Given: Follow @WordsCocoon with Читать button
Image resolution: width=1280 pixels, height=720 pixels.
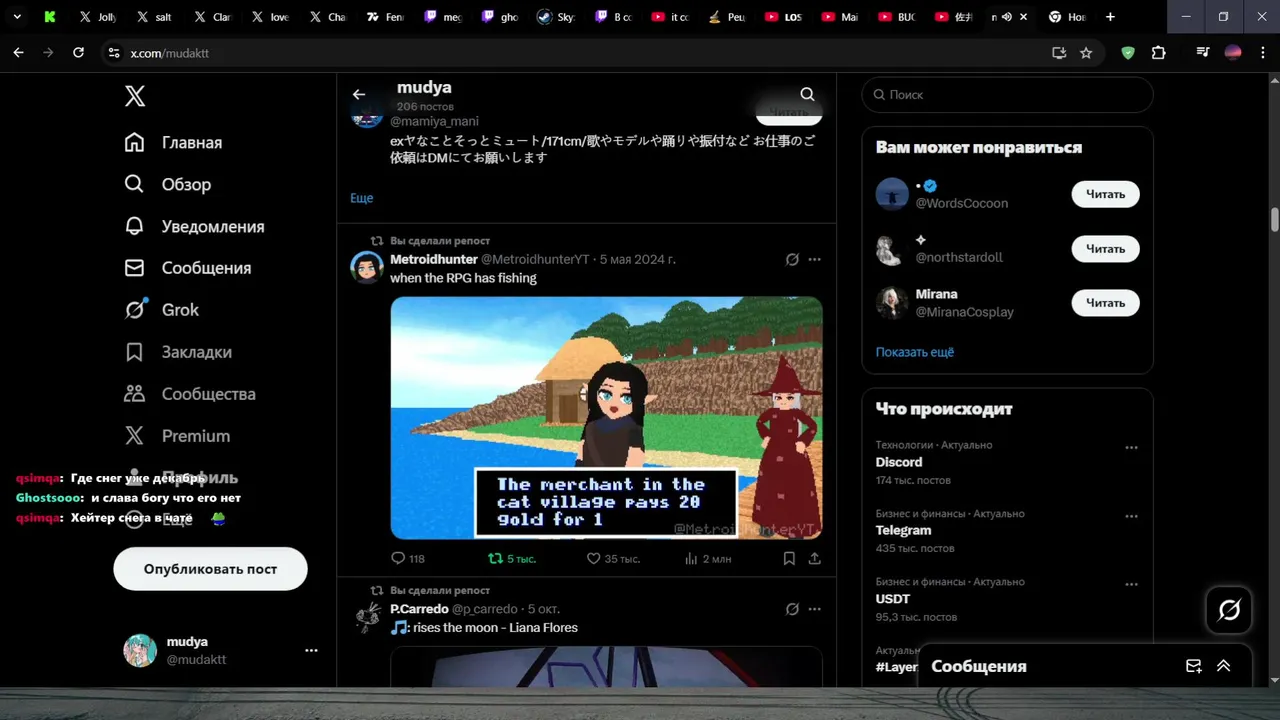Looking at the screenshot, I should 1105,194.
